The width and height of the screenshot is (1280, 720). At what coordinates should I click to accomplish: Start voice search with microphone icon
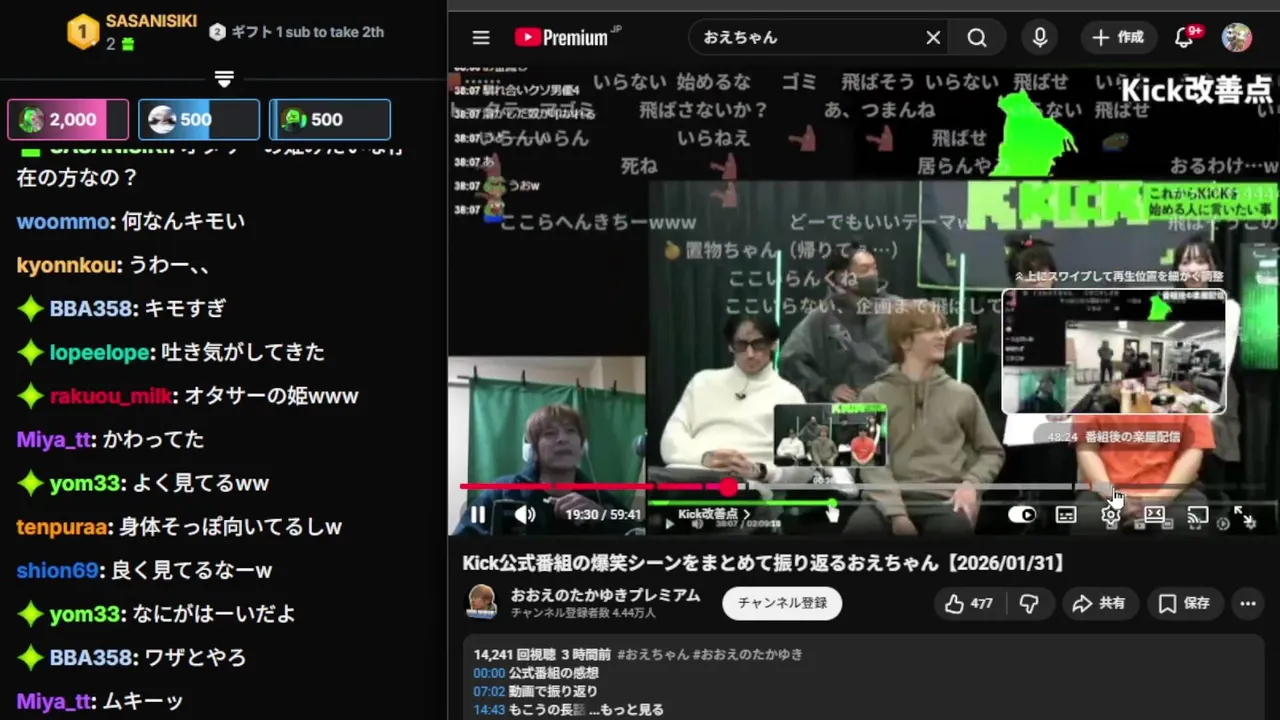(x=1040, y=38)
